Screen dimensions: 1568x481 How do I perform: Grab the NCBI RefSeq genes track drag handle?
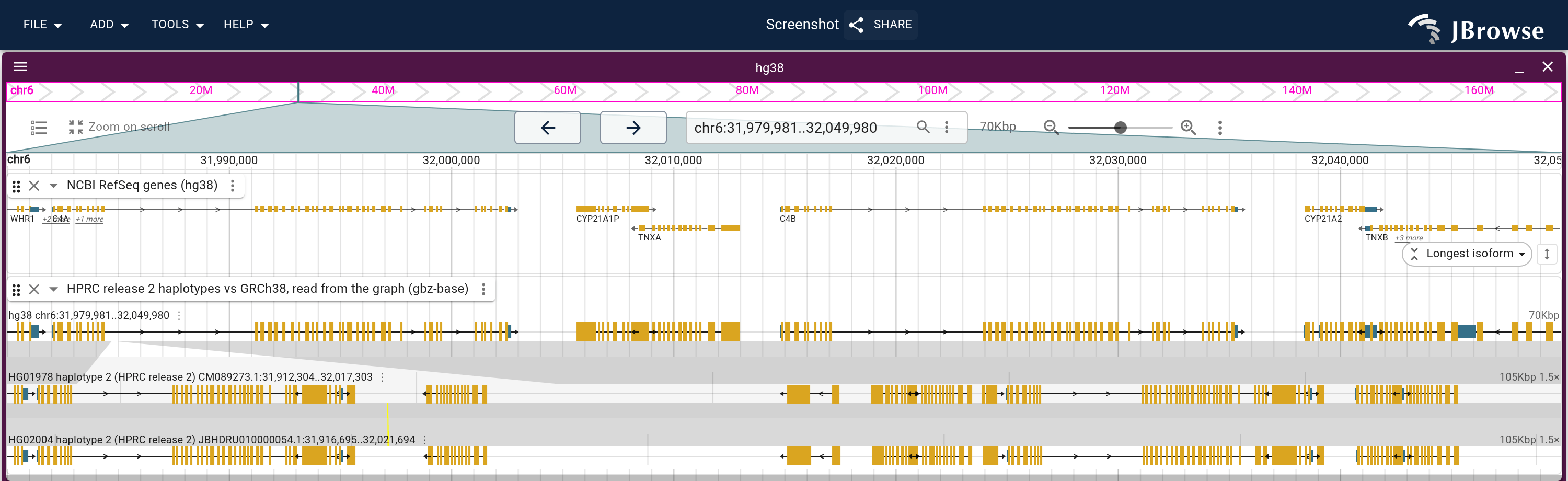pyautogui.click(x=16, y=186)
